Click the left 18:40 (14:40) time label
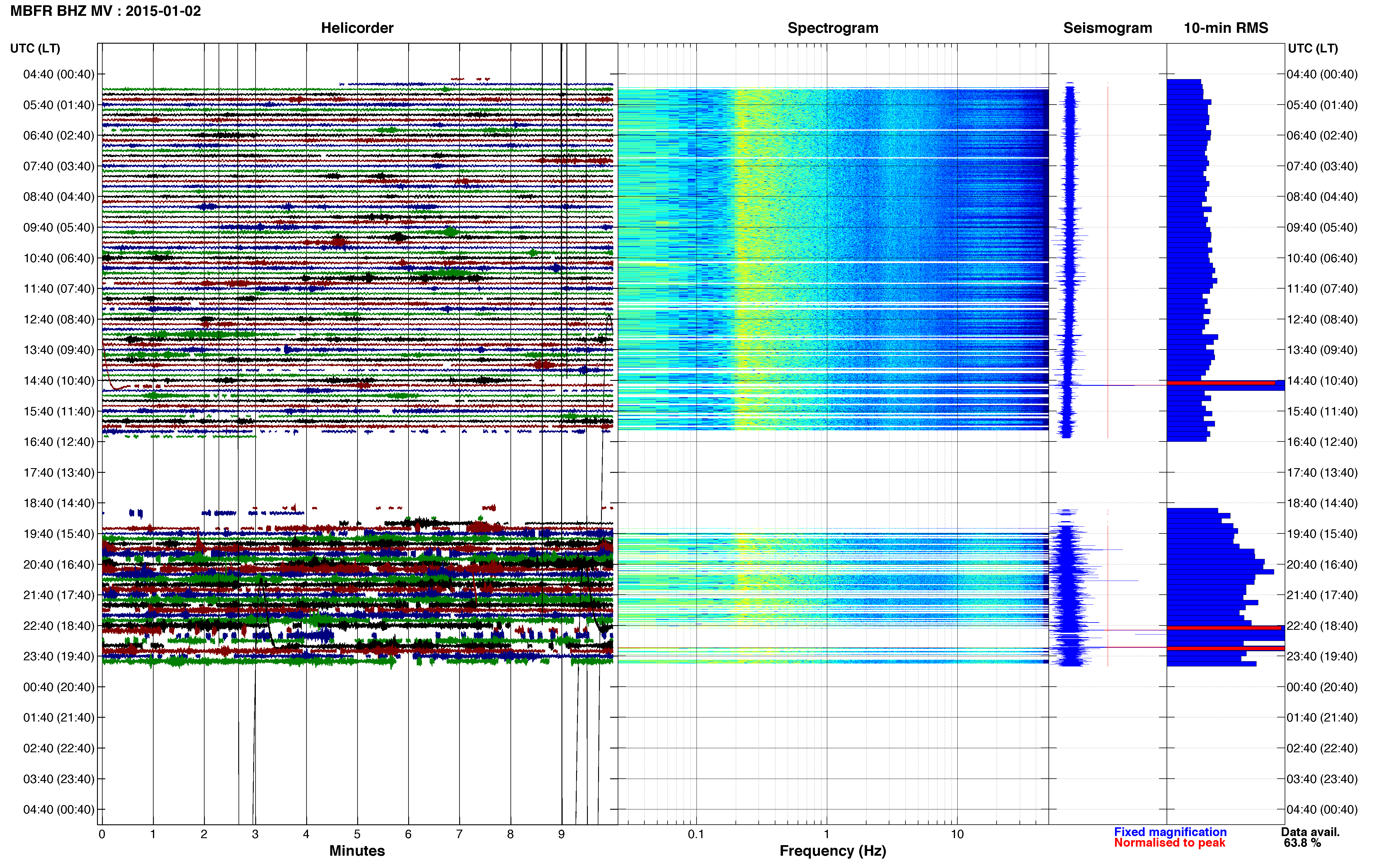This screenshot has width=1389, height=868. coord(59,503)
